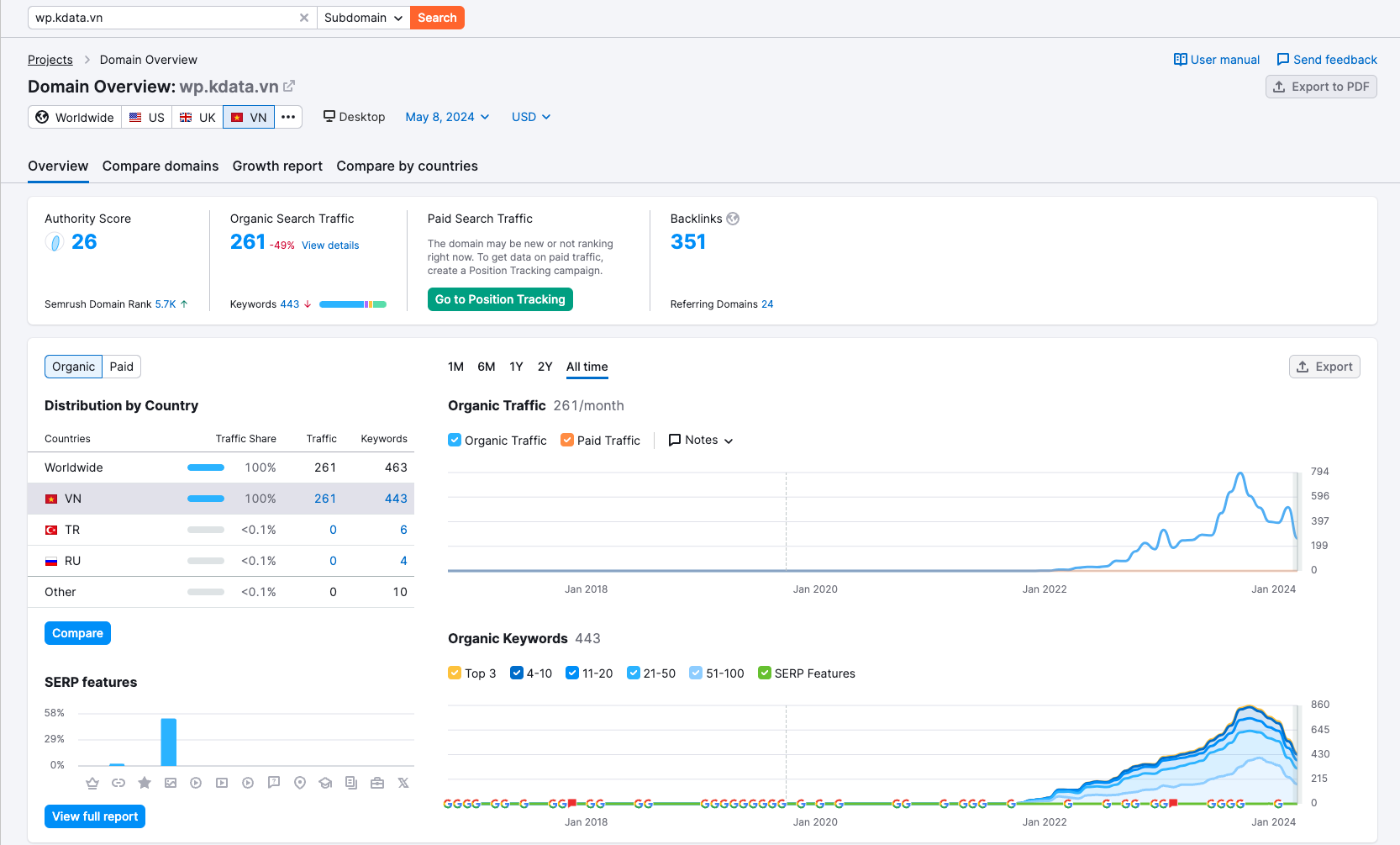Select the featured snippet crown SERP icon
The image size is (1400, 845).
point(92,783)
